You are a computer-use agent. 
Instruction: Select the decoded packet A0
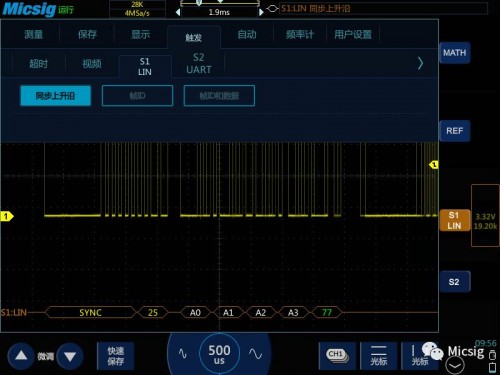[195, 312]
